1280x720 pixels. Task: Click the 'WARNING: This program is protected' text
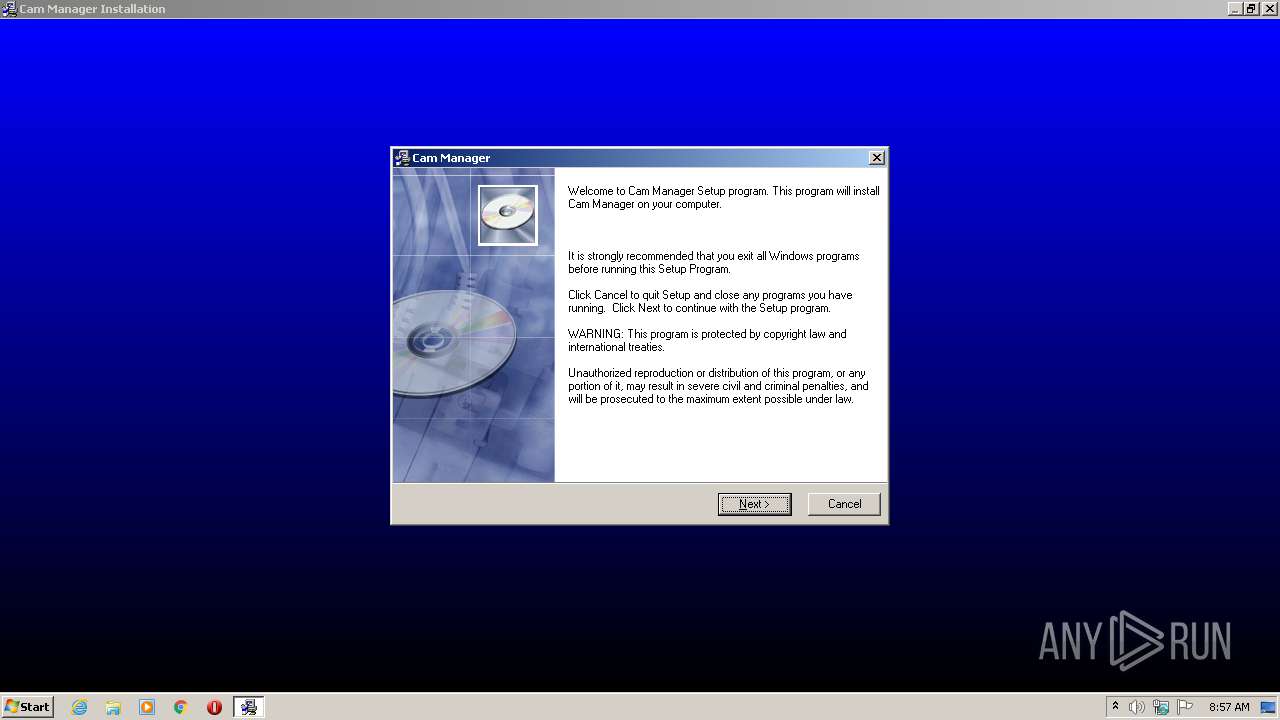[707, 340]
